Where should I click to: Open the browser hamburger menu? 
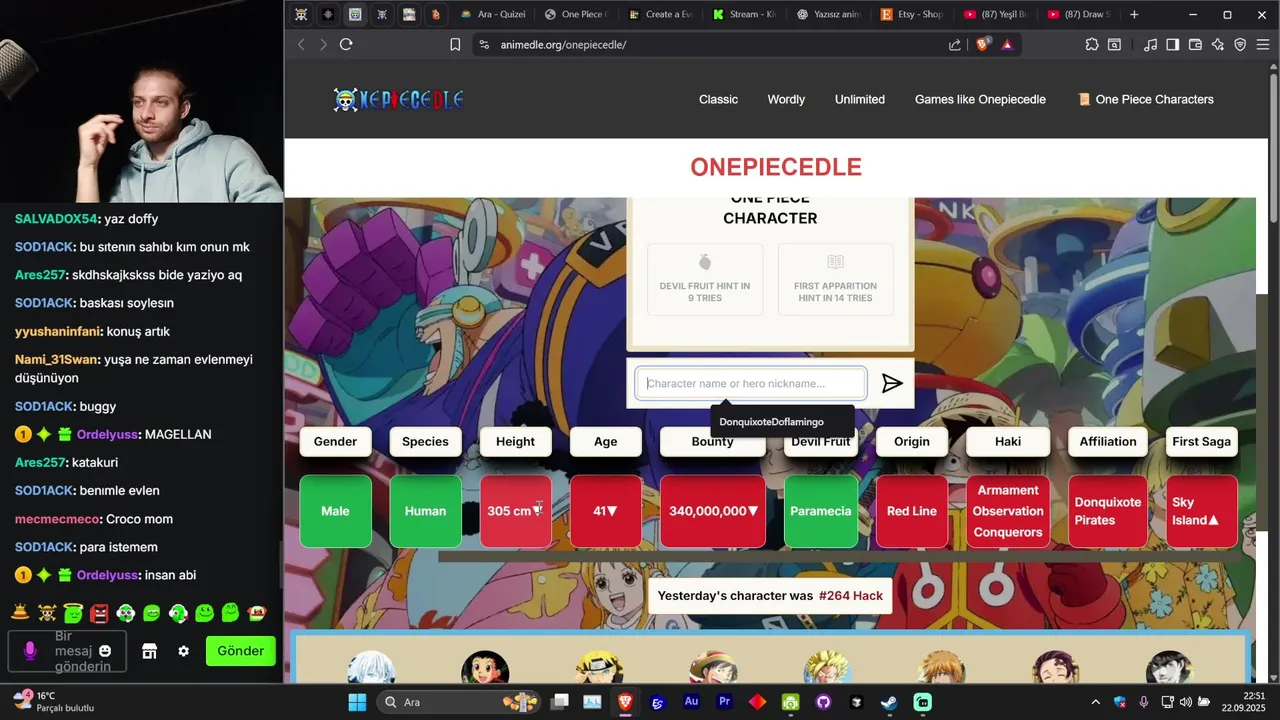1263,44
